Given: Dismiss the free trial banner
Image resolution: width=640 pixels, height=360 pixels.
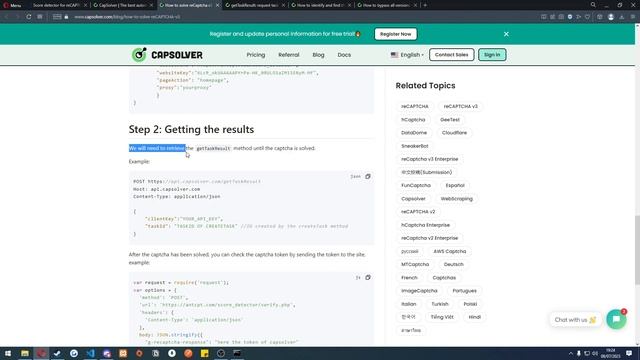Looking at the screenshot, I should (x=506, y=34).
